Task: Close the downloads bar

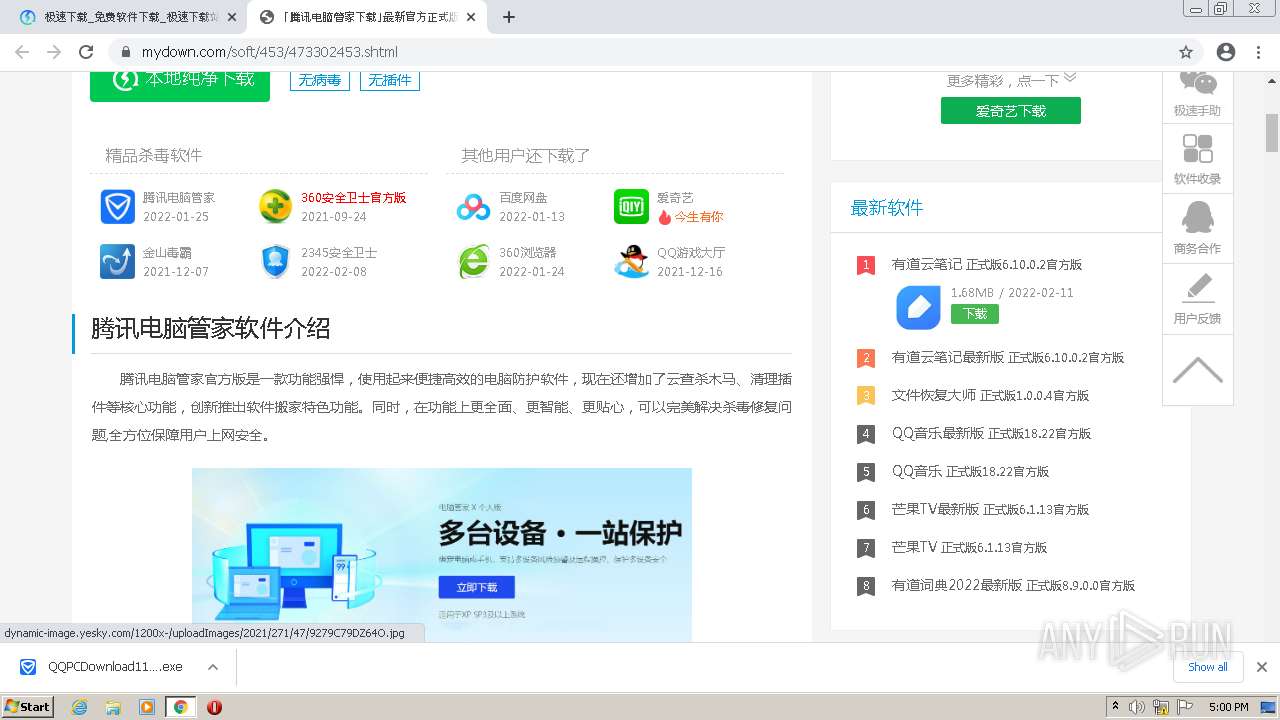Action: [x=1262, y=667]
